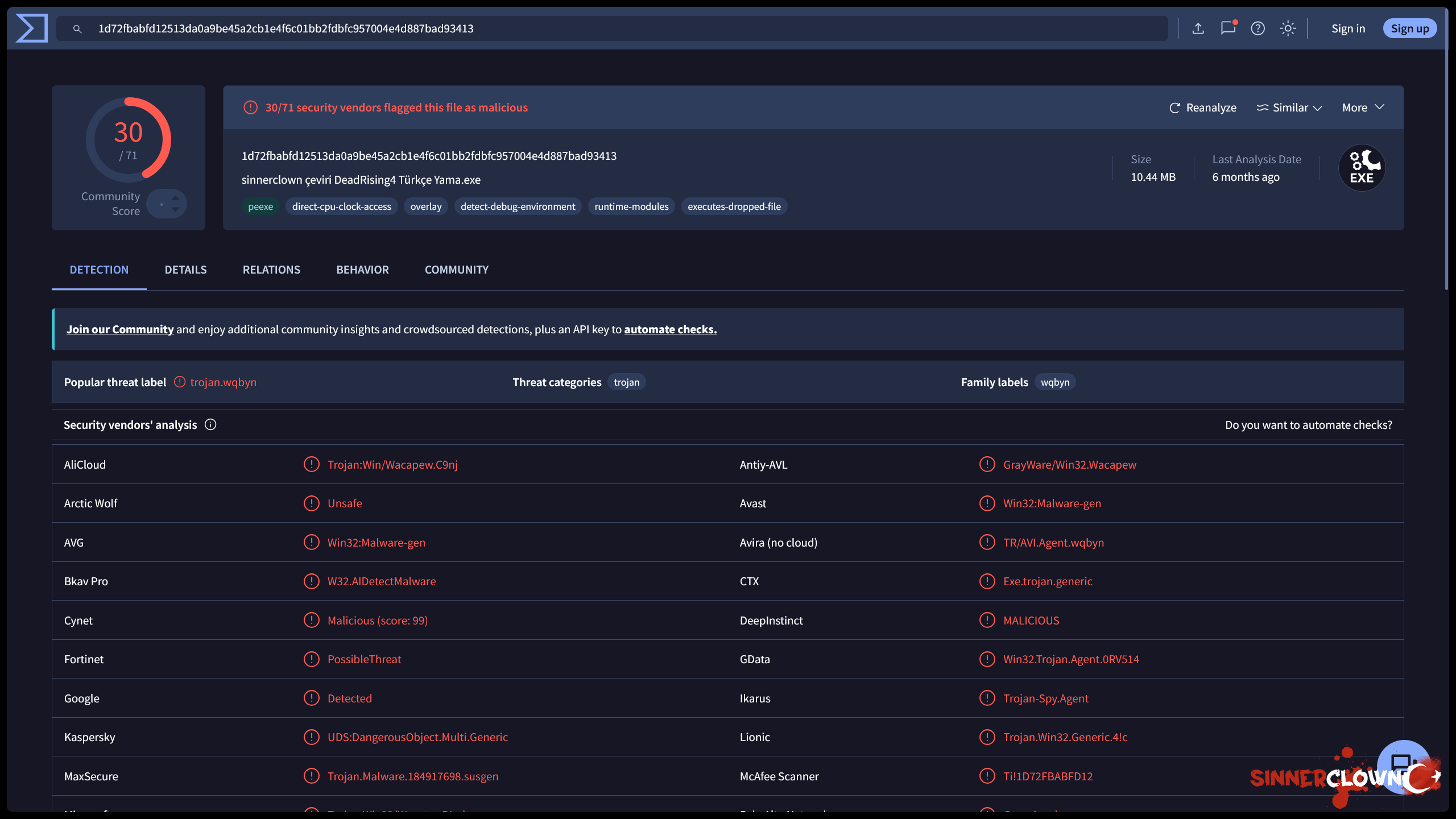Click the alert icon in the CTX row
Screen dimensions: 1456x819
pyautogui.click(x=987, y=581)
